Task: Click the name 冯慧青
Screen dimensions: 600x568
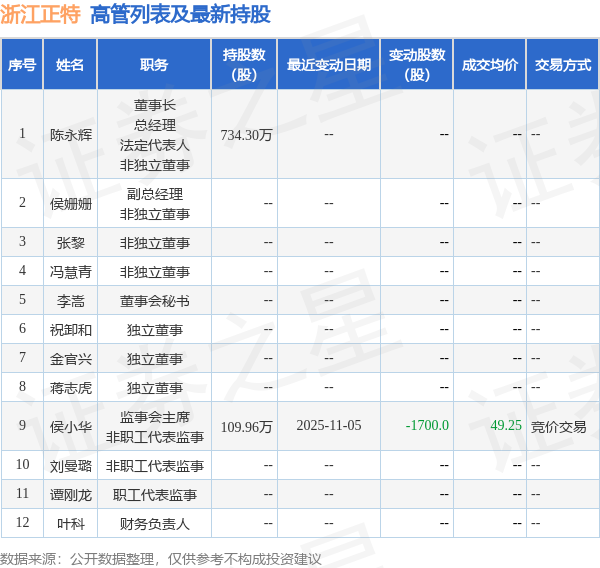Action: pos(71,272)
